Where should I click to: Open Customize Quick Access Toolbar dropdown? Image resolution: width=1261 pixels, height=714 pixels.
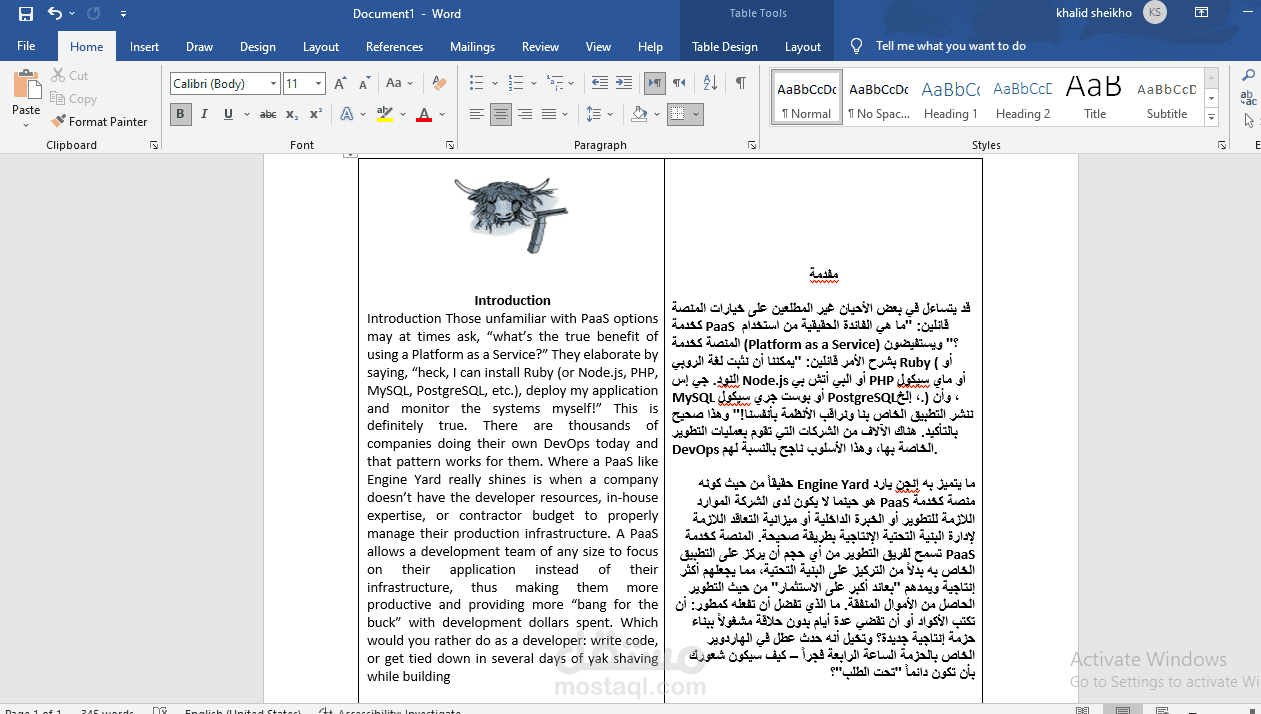click(x=123, y=14)
